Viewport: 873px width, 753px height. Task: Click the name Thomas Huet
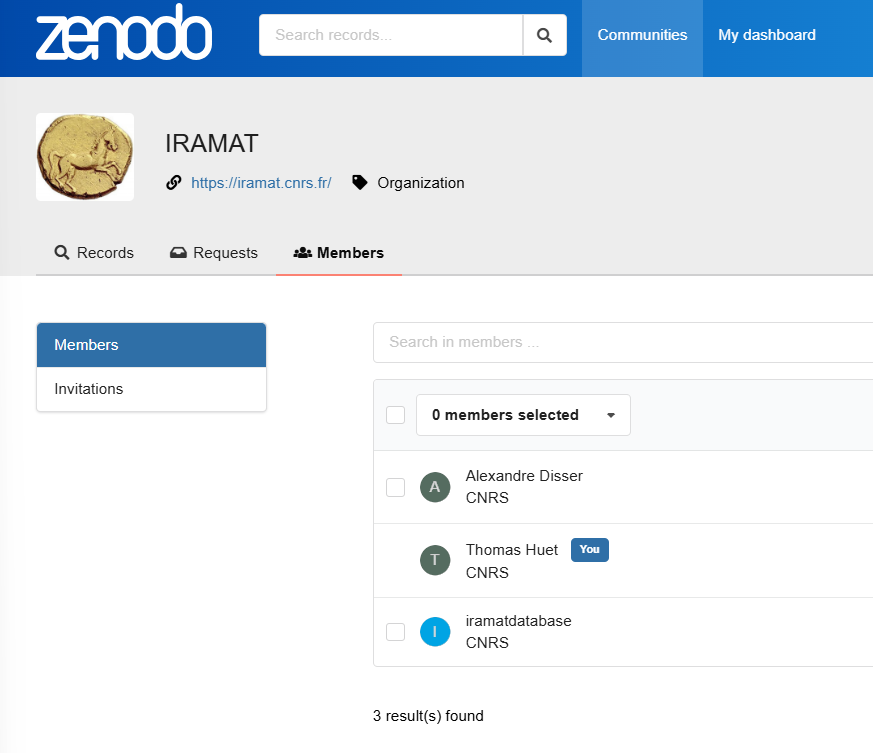pos(512,550)
